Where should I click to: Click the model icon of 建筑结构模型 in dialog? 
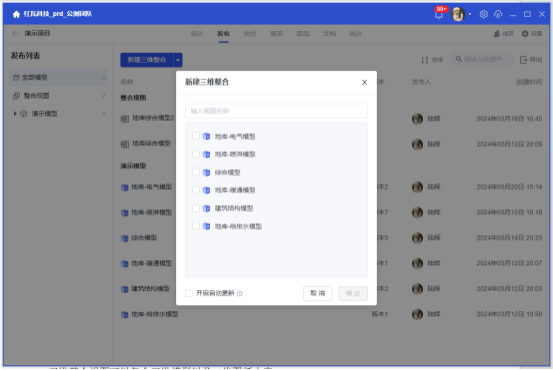tap(206, 208)
